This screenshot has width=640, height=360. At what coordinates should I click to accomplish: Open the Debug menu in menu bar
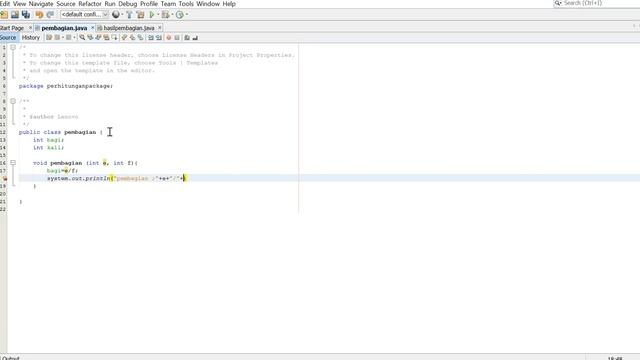pos(127,4)
